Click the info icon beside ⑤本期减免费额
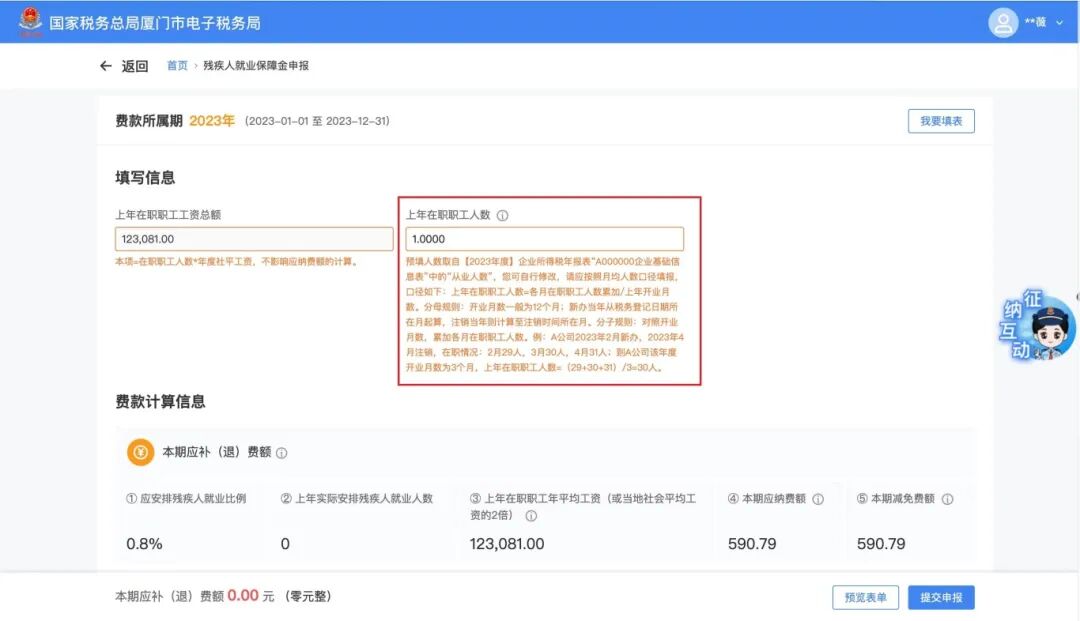The height and width of the screenshot is (621, 1080). 947,498
